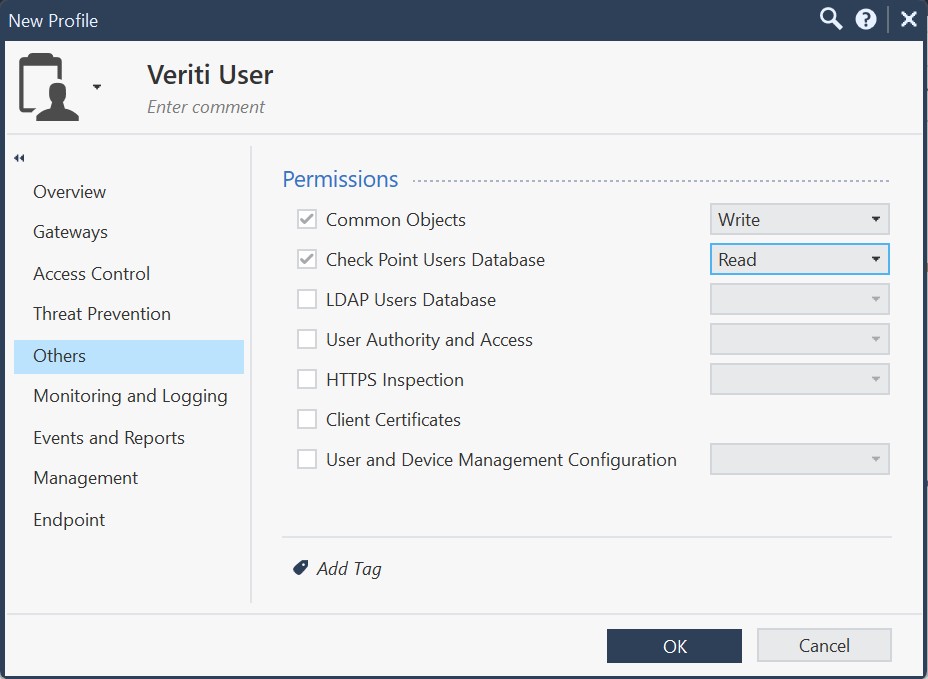Click the Cancel button
The width and height of the screenshot is (928, 679).
(823, 646)
